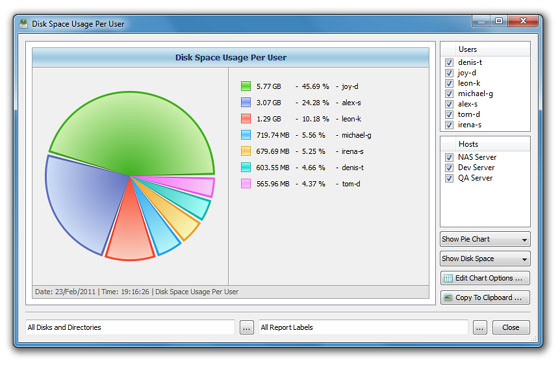Click the teal denis-t legend swatch
Viewport: 560px width, 365px height.
246,168
